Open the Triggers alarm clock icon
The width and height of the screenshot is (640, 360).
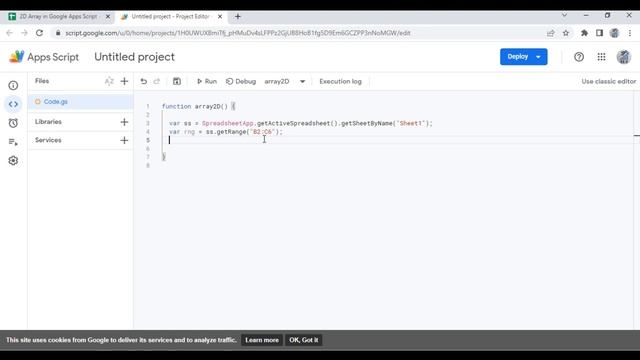[13, 123]
